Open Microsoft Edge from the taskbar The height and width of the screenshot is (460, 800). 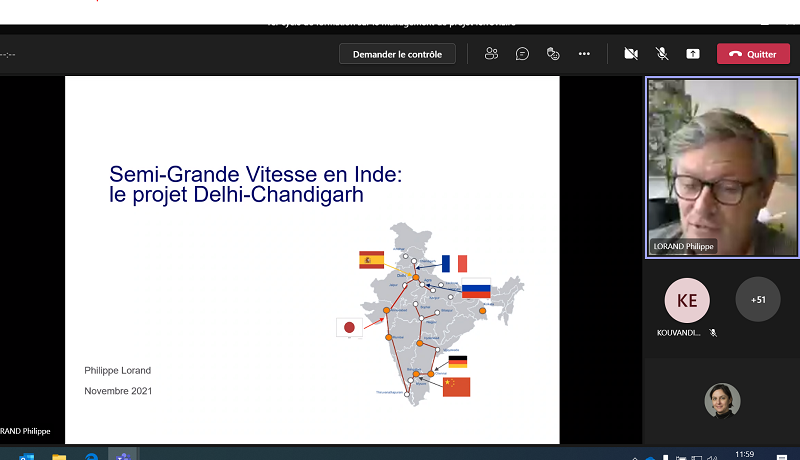(x=91, y=456)
